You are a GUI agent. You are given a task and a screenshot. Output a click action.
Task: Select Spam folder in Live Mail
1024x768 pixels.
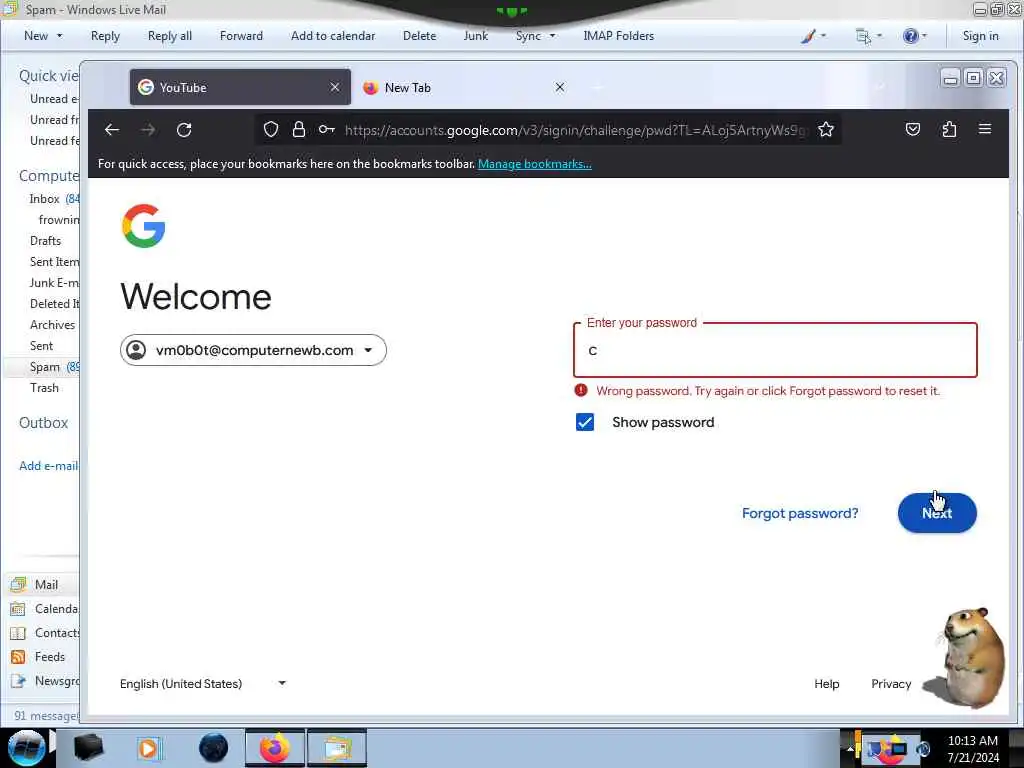[44, 367]
